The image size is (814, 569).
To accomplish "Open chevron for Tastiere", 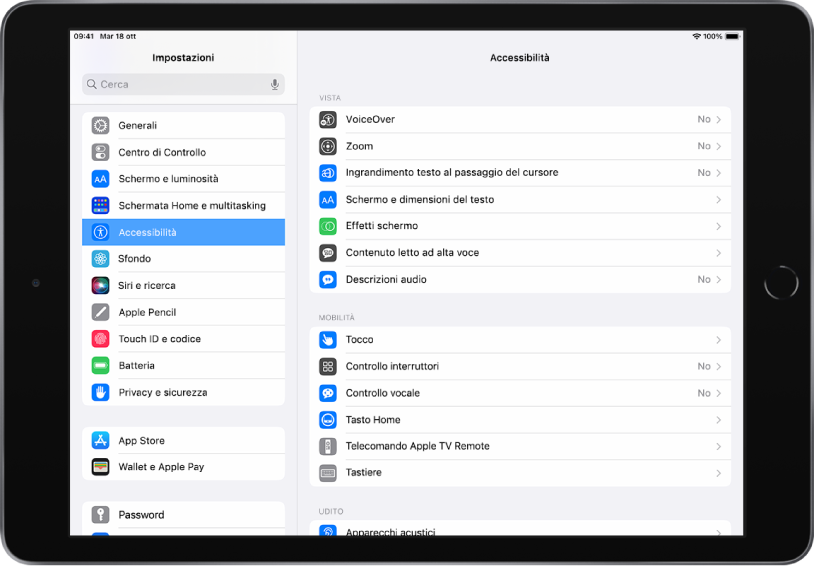I will click(x=718, y=473).
